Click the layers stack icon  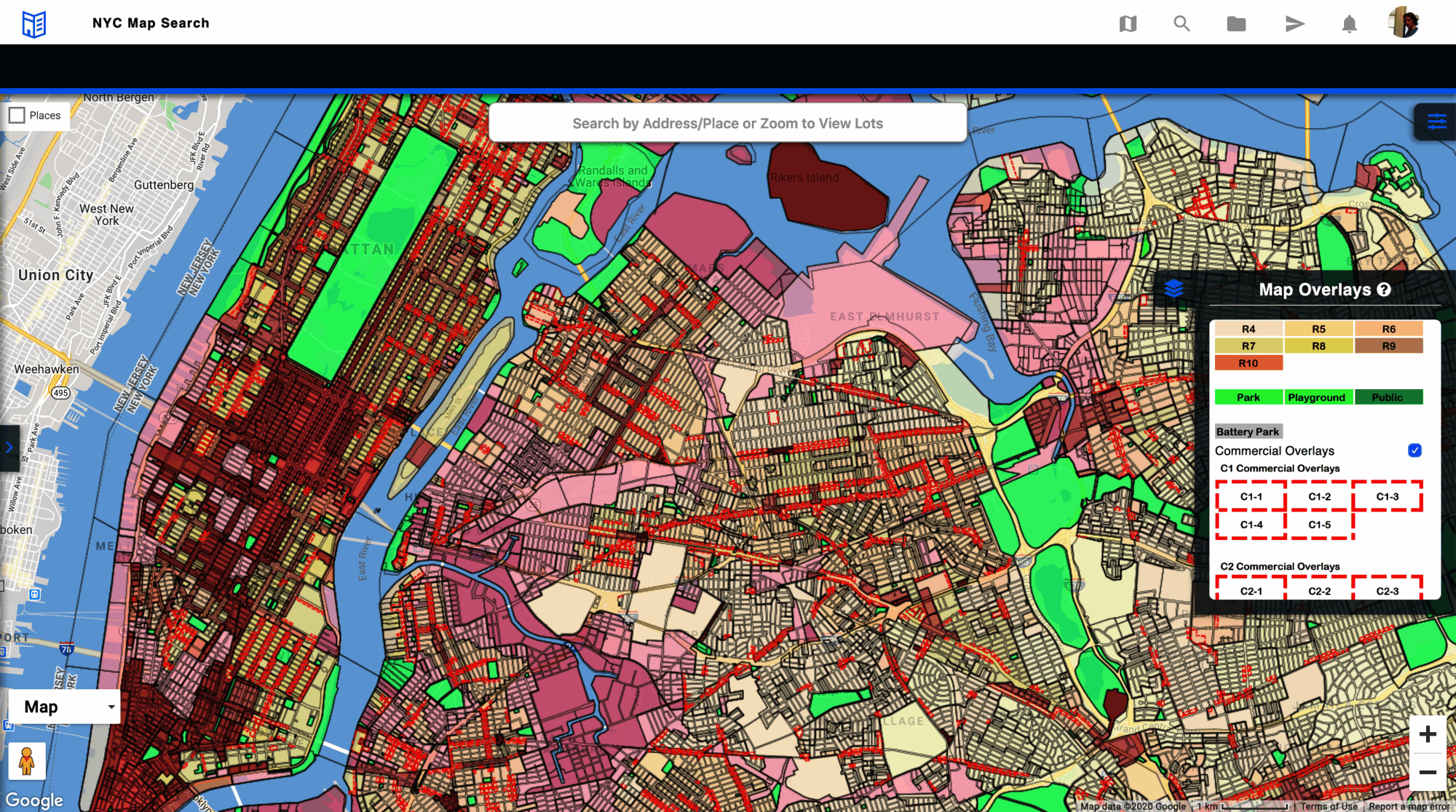click(x=1174, y=289)
